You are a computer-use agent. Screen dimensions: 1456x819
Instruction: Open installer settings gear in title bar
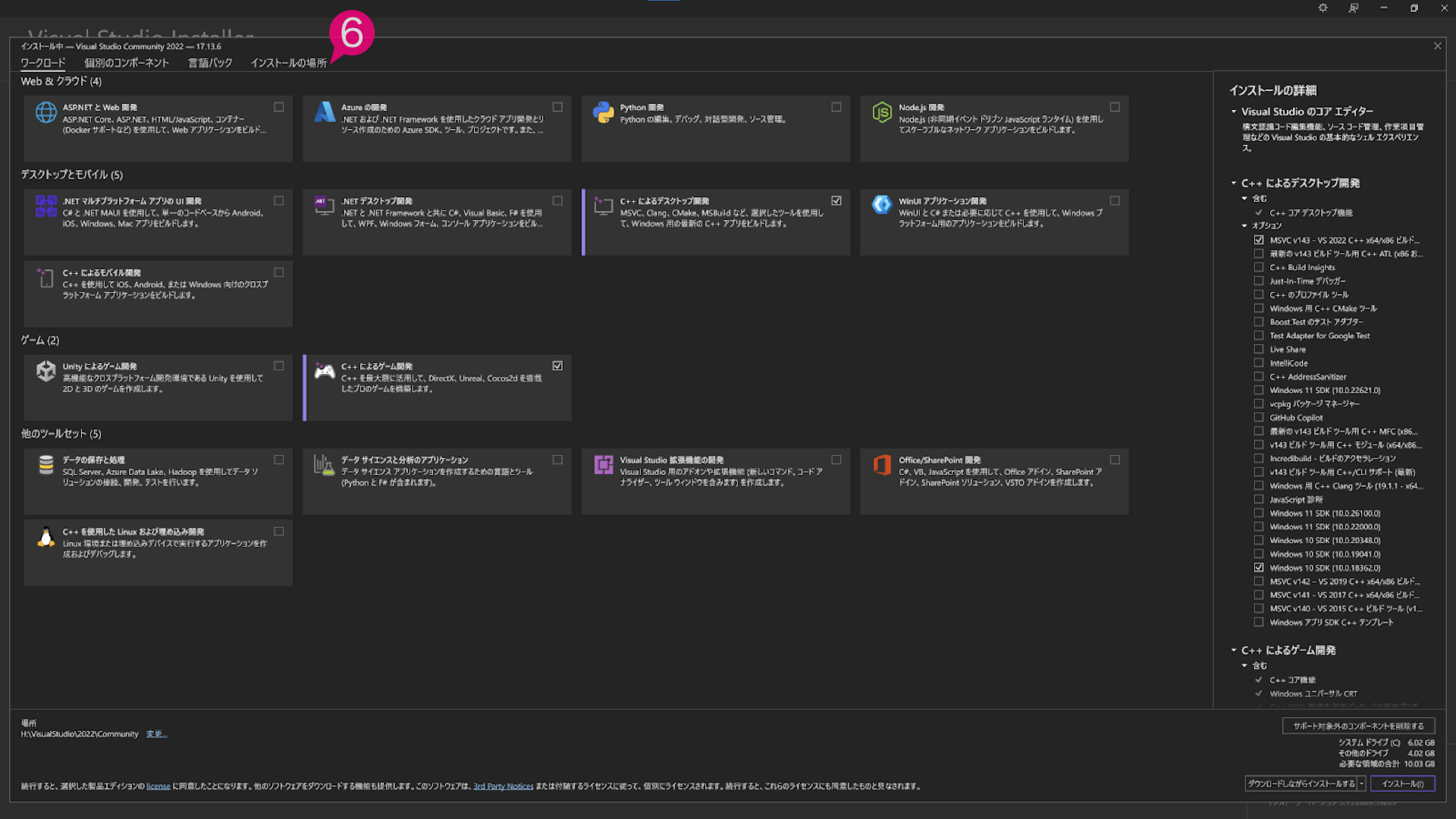(x=1323, y=8)
